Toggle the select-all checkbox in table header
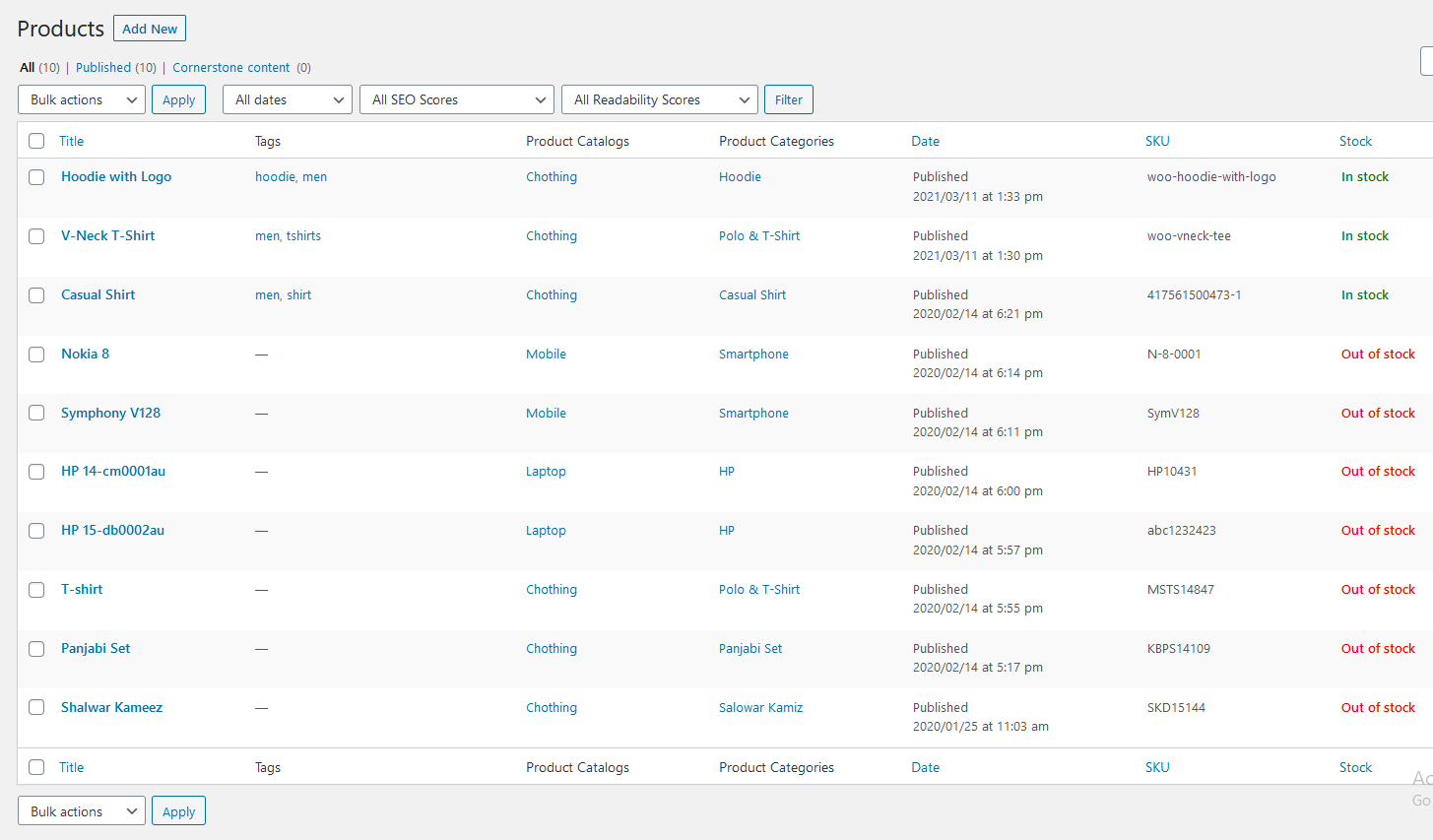 click(x=36, y=141)
